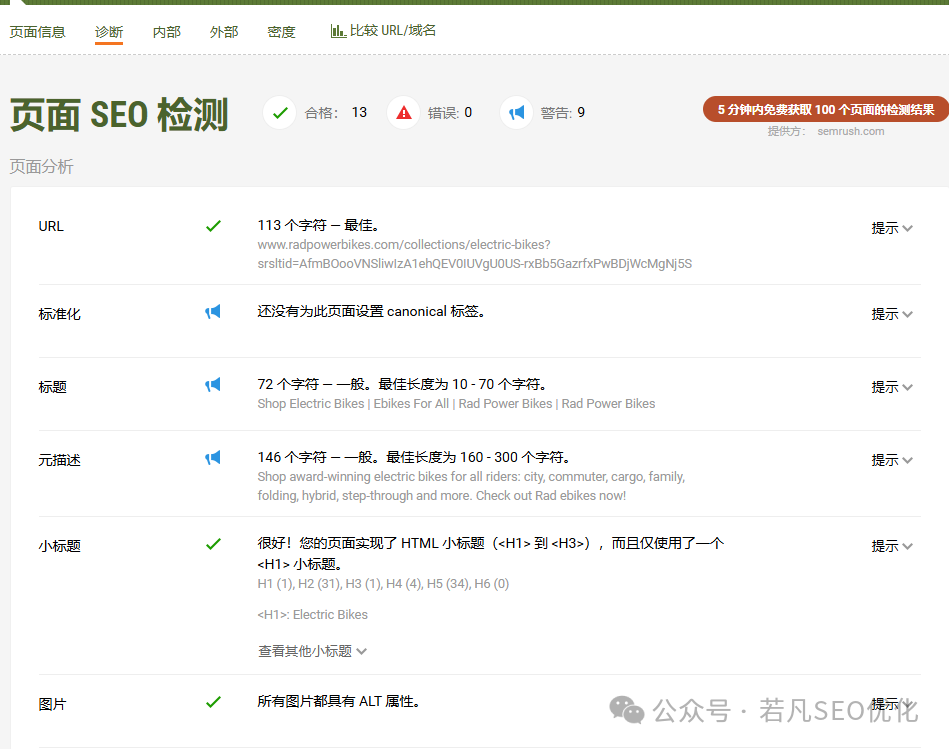Viewport: 949px width, 749px height.
Task: Click the 113 个字符 — 最佳 text
Action: click(x=319, y=225)
